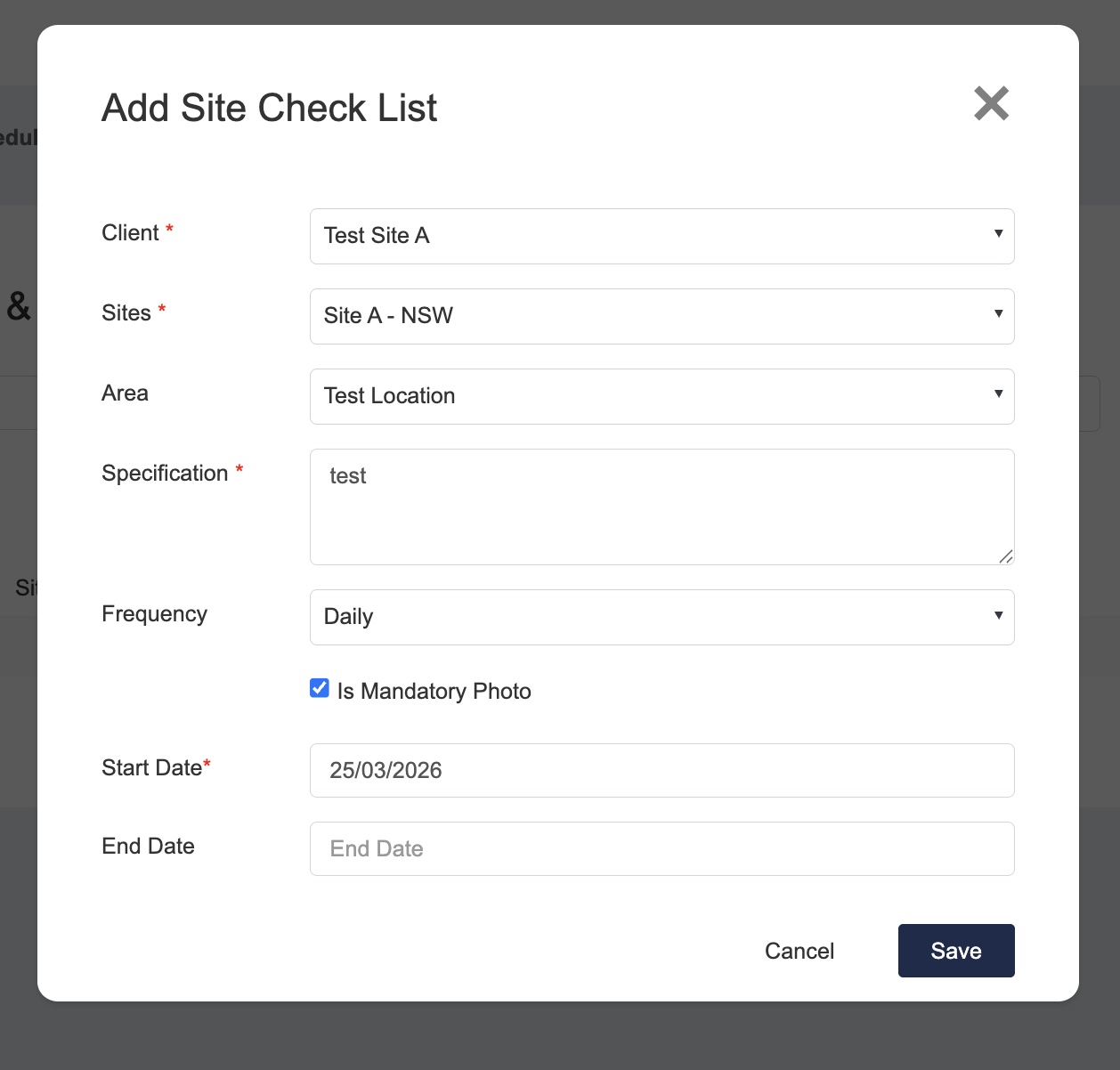Click the Client field label
1120x1070 pixels.
(x=130, y=233)
